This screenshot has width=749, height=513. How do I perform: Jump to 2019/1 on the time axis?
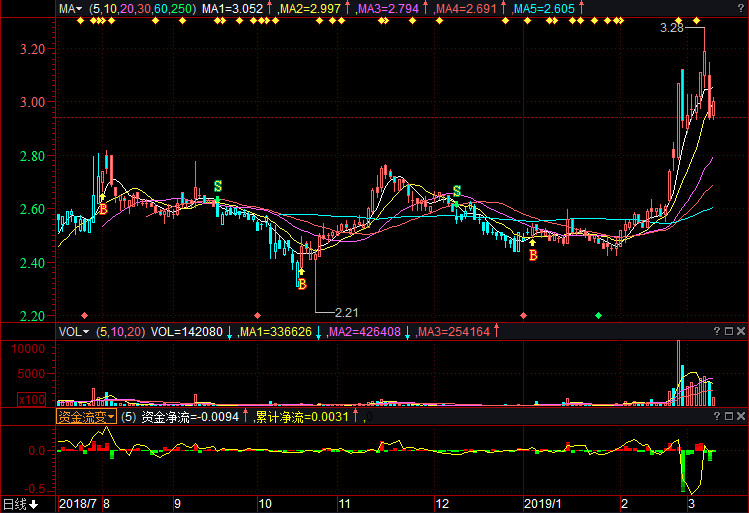[543, 503]
